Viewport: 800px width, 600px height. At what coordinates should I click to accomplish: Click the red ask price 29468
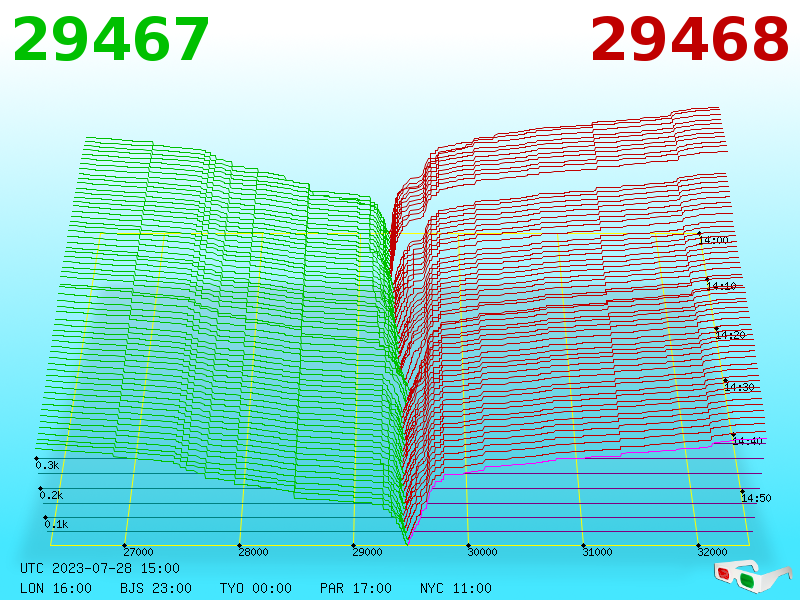pyautogui.click(x=690, y=40)
